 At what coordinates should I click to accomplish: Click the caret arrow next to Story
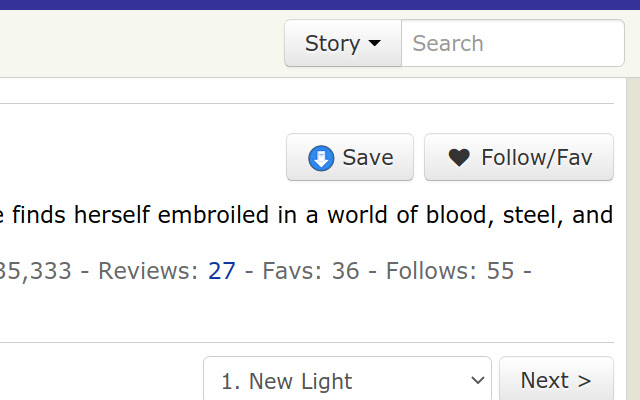coord(375,44)
